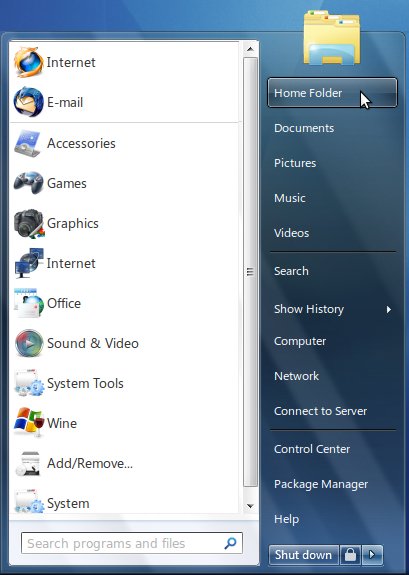Click the Internet network monitors icon

(x=29, y=263)
